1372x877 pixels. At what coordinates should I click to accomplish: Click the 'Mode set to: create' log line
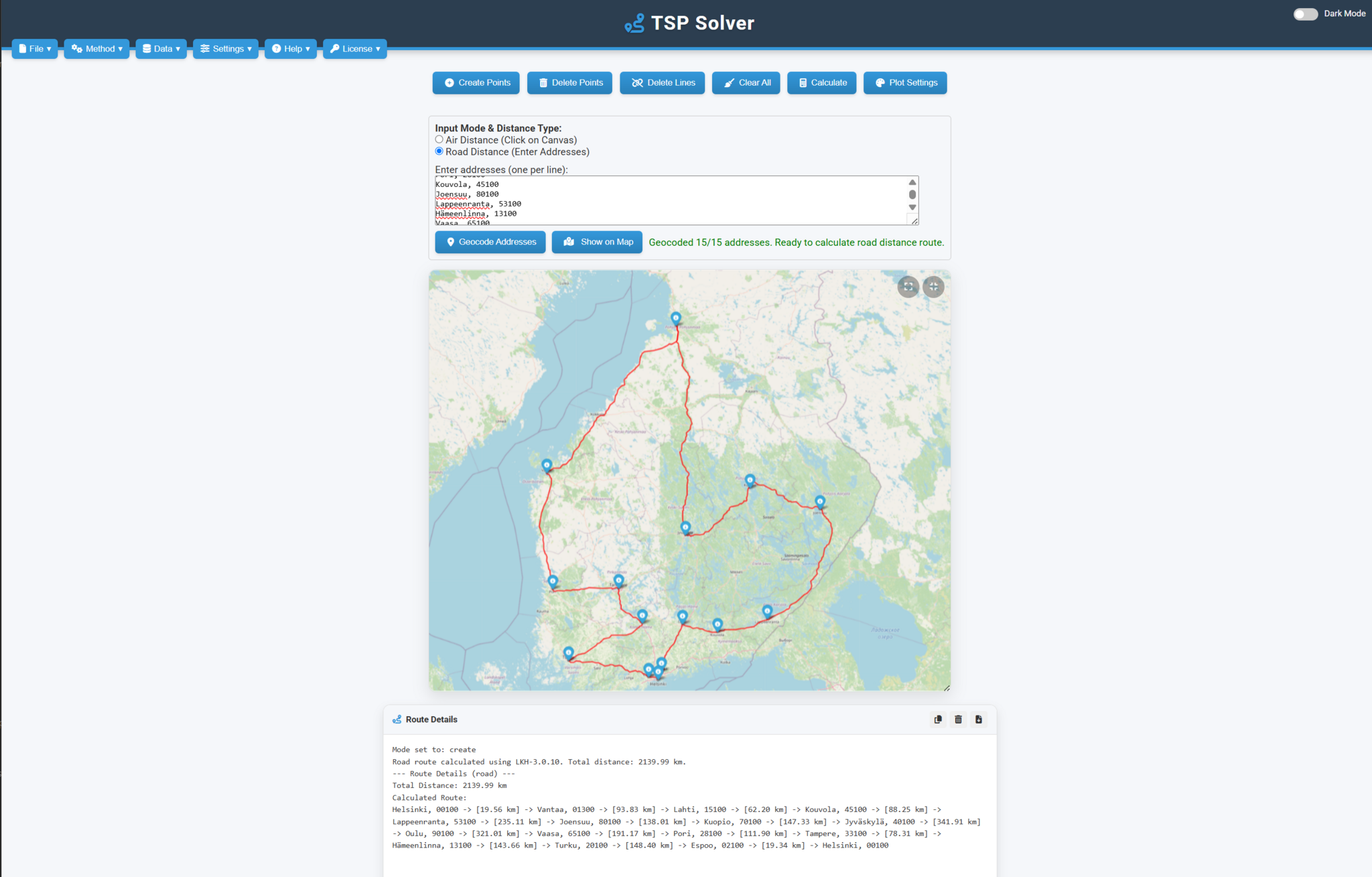[434, 750]
